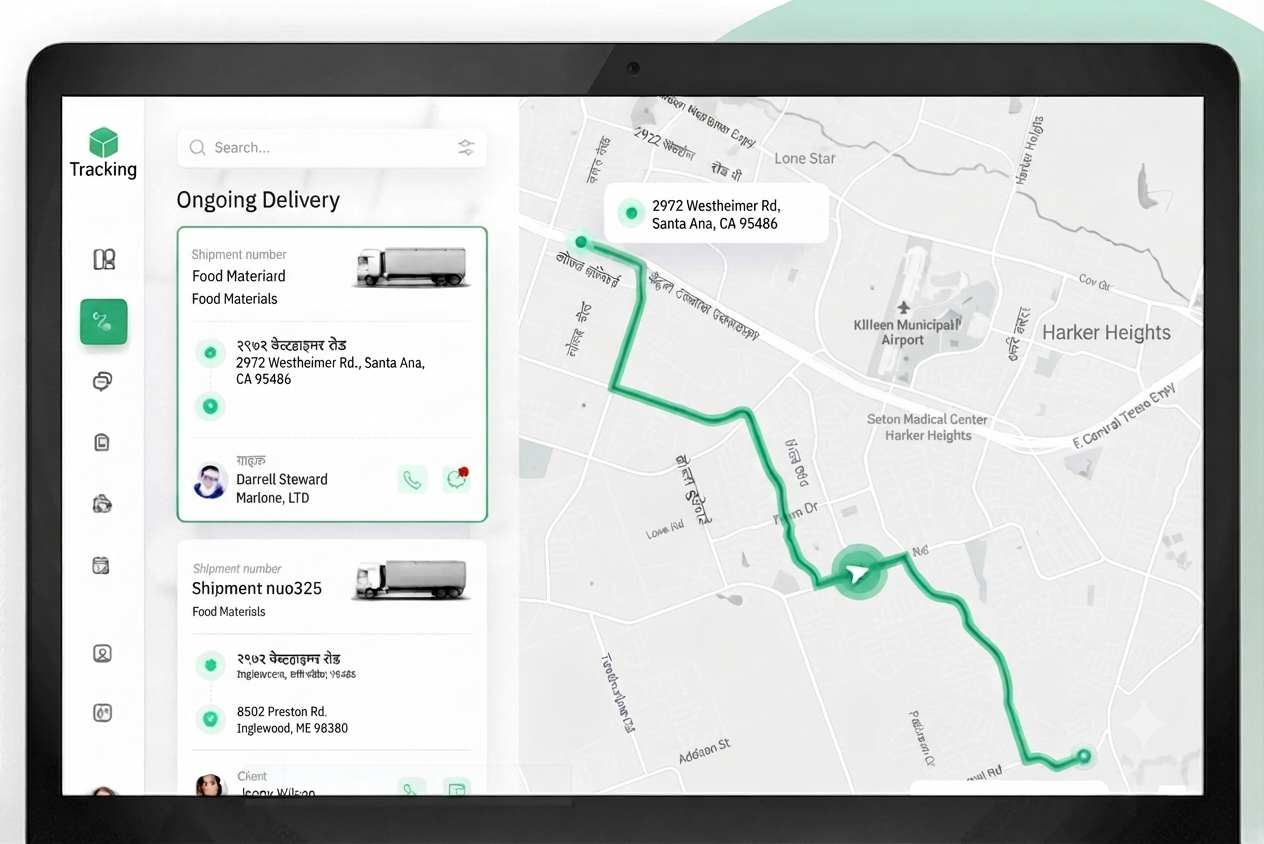
Task: Click the truck image on Shipment nuo325 card
Action: pos(411,580)
